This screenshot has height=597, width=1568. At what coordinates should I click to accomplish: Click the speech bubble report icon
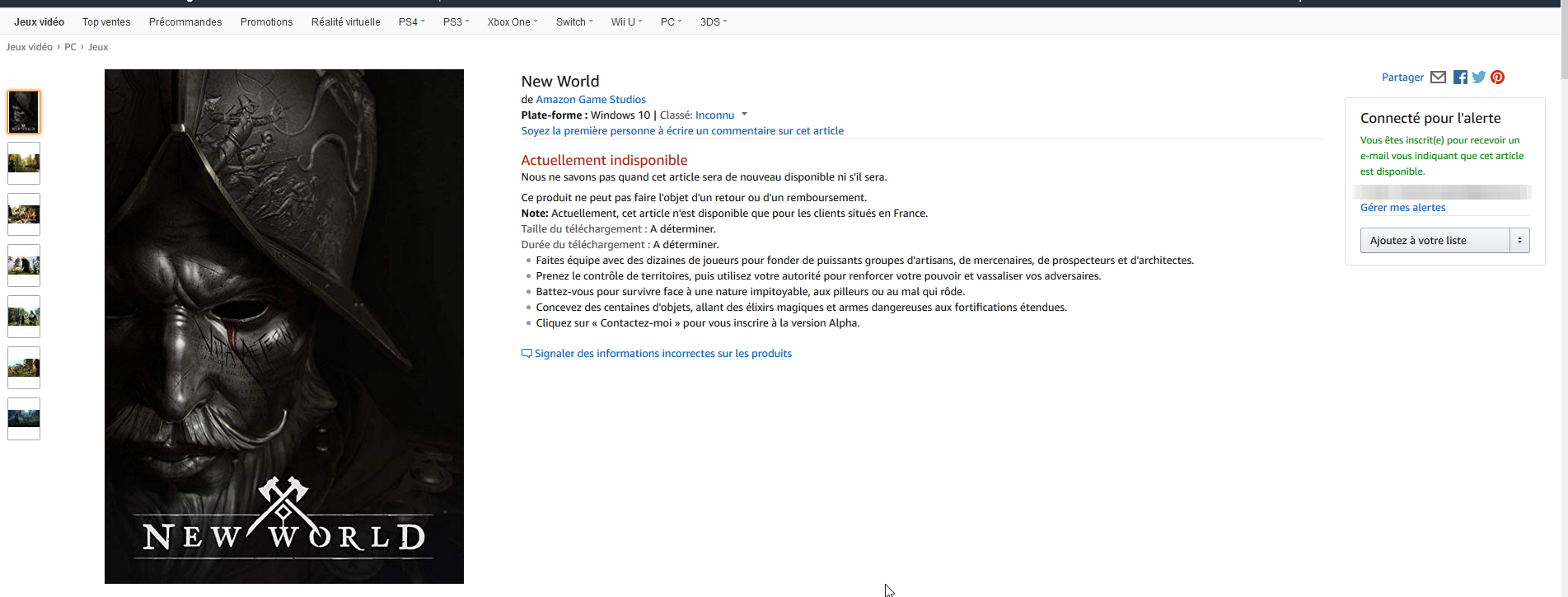tap(527, 354)
